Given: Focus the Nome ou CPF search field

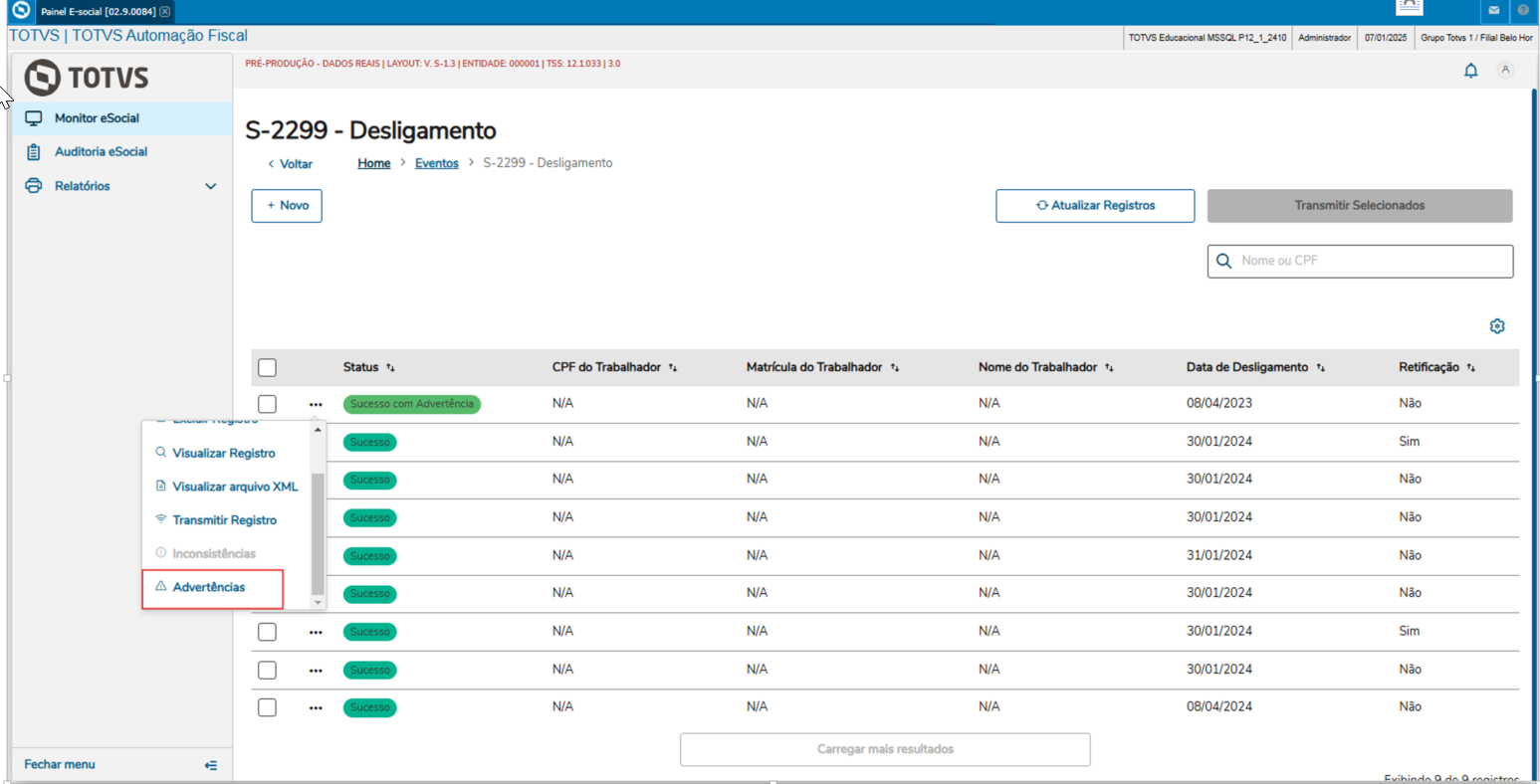Looking at the screenshot, I should click(x=1360, y=261).
